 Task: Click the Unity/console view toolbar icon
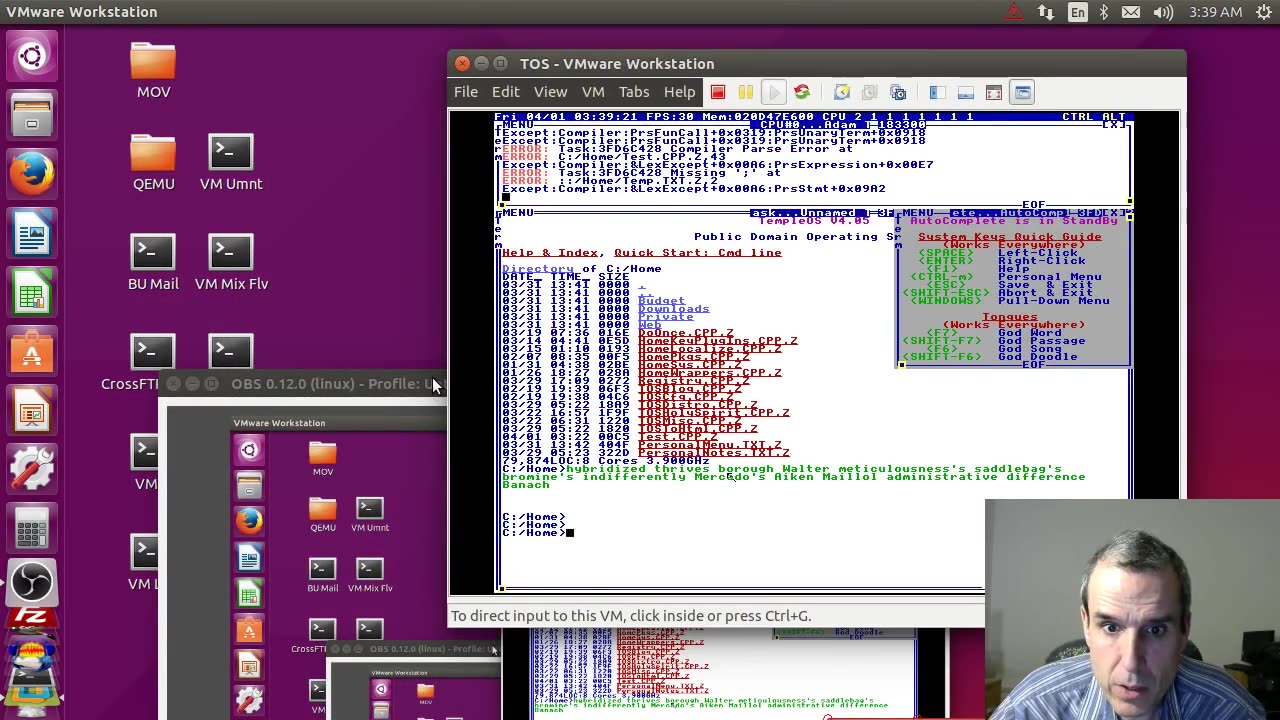pos(1022,92)
